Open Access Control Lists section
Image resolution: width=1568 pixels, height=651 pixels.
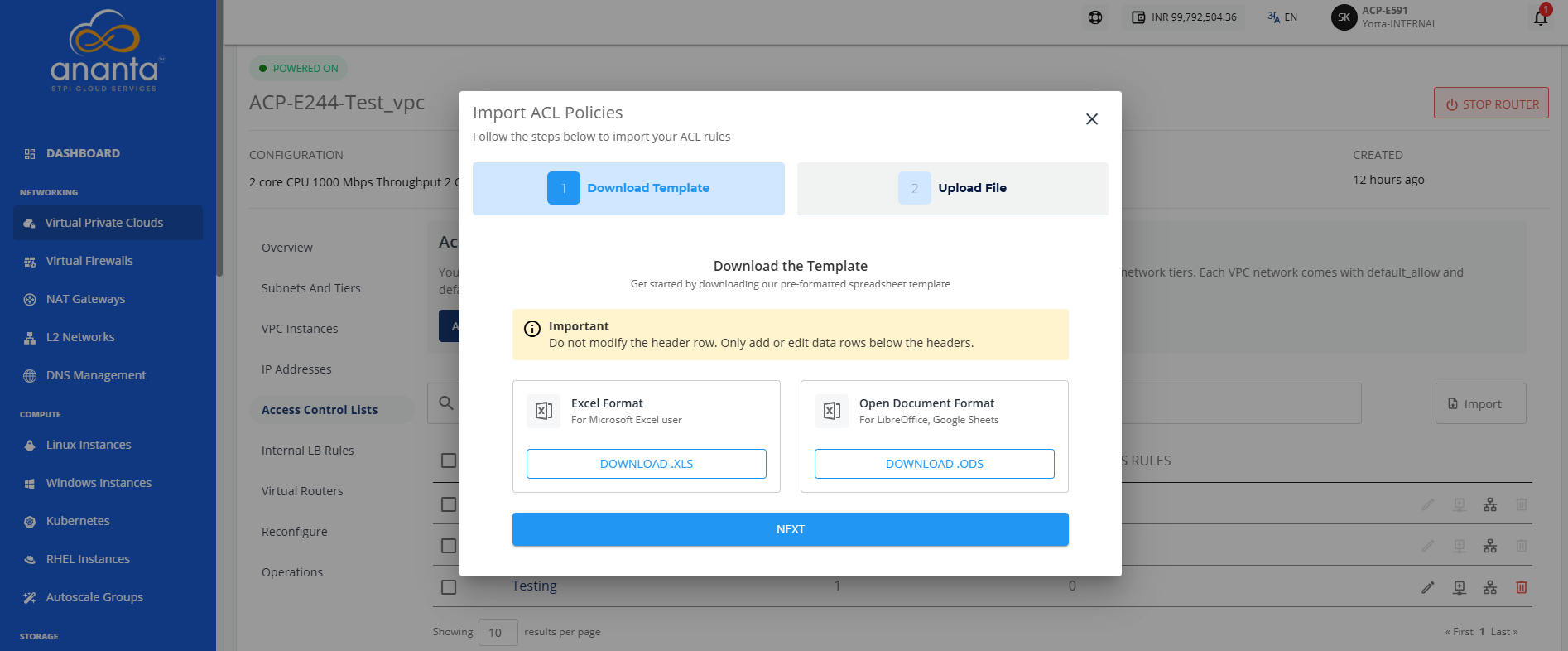[x=332, y=410]
